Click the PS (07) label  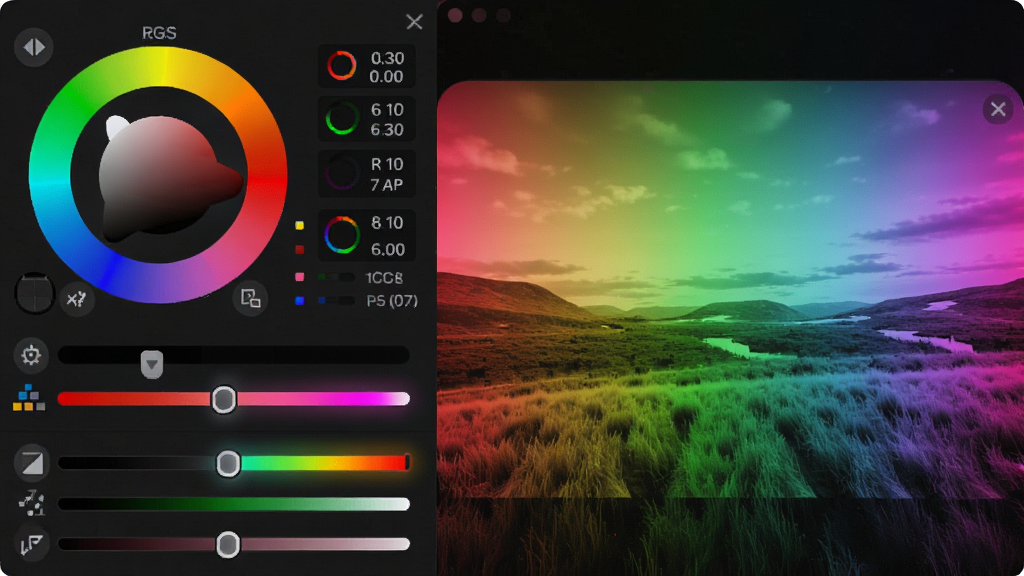tap(392, 300)
